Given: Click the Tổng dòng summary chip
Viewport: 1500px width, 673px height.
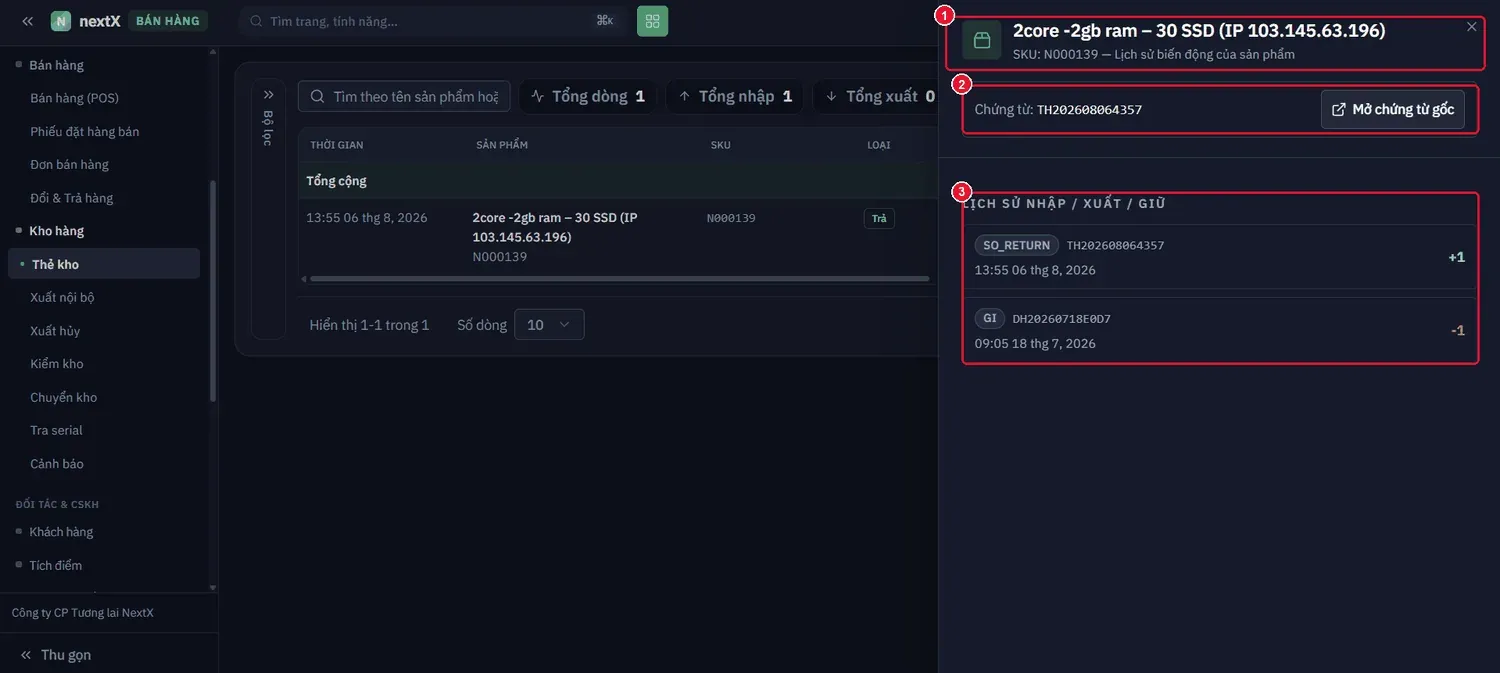Looking at the screenshot, I should 588,96.
